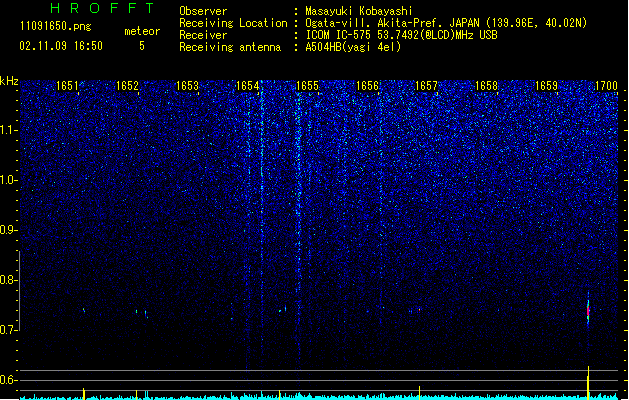Screen dimensions: 629x400
Task: Click the yellow power spike between 1654 and 1655
Action: [x=280, y=395]
